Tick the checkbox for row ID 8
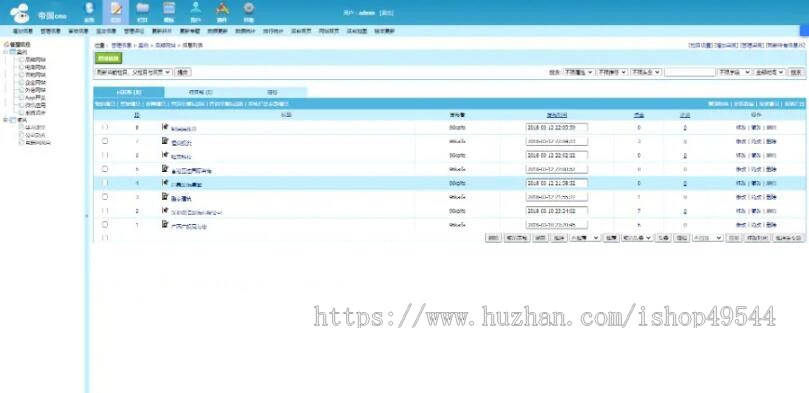The image size is (809, 393). tap(105, 127)
